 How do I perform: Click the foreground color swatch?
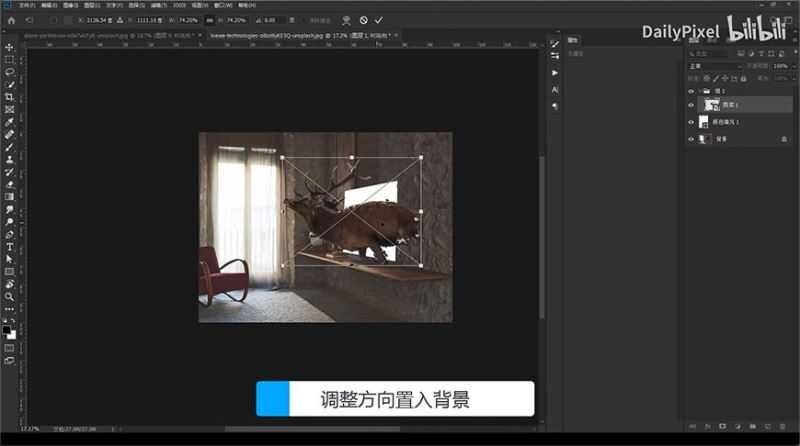[8, 329]
